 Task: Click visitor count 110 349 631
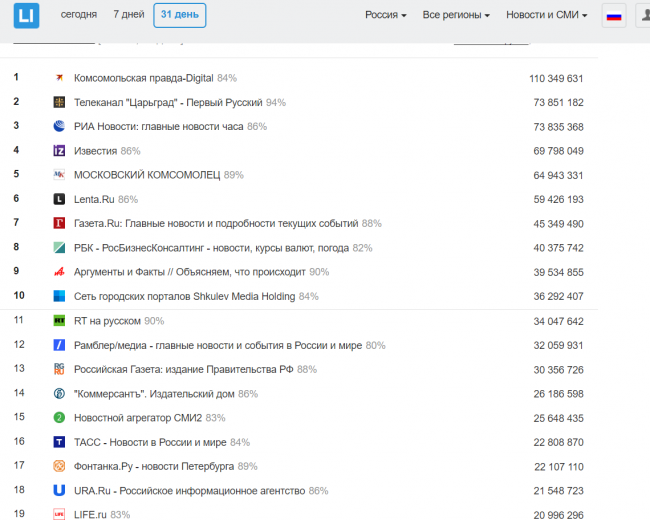point(556,78)
